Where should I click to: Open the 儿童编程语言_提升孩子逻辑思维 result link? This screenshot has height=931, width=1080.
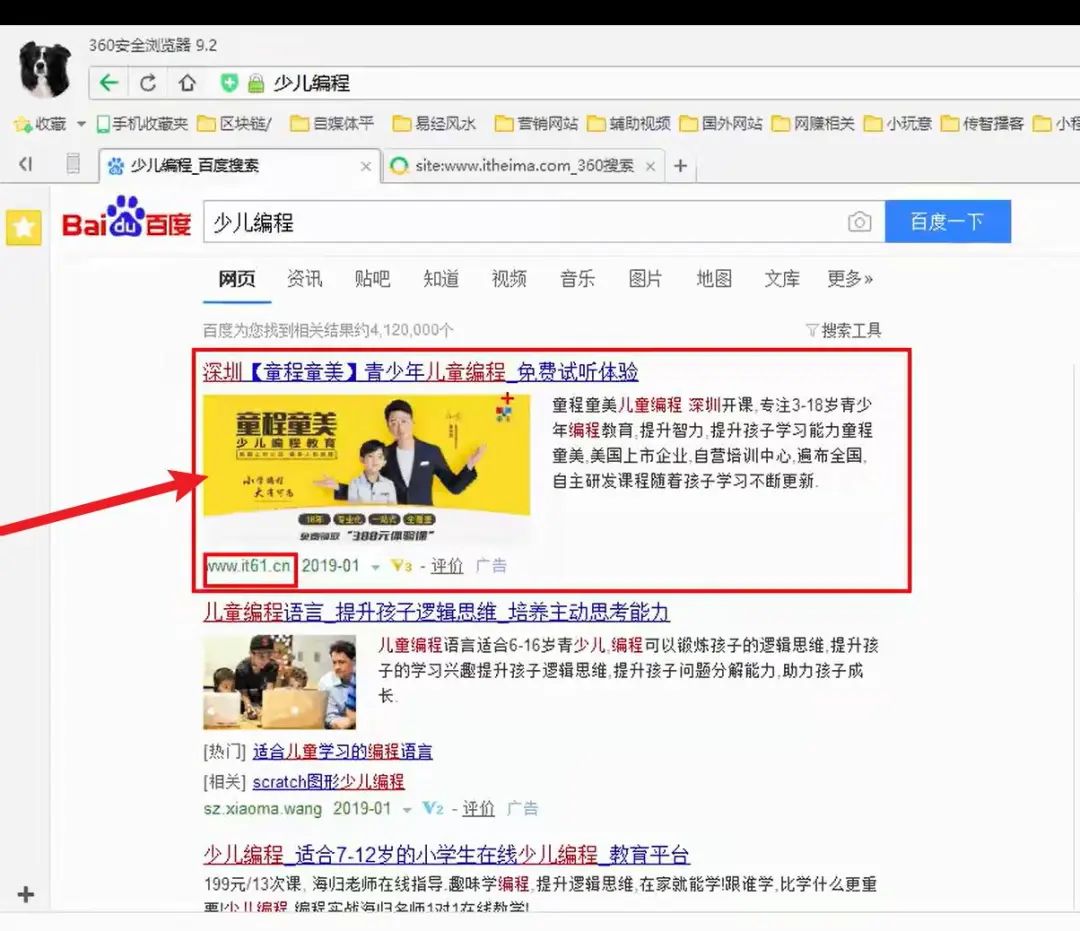436,612
